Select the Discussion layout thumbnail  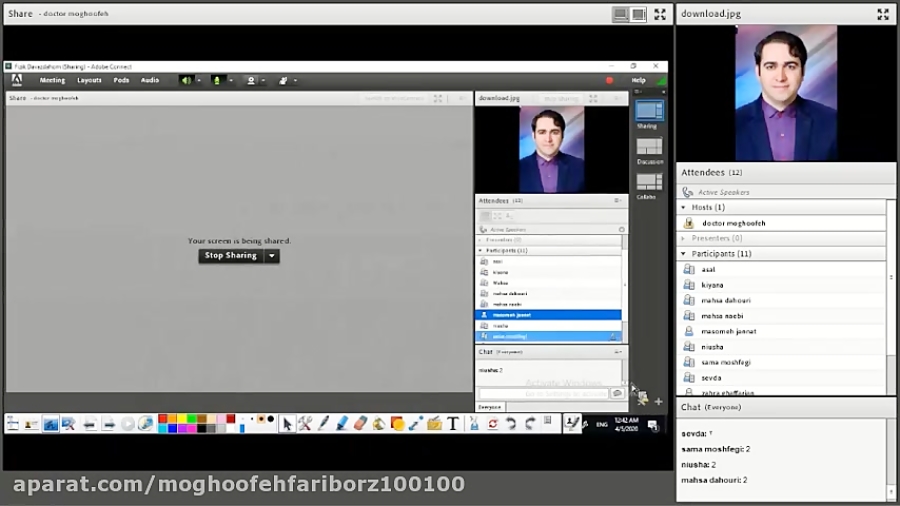649,147
